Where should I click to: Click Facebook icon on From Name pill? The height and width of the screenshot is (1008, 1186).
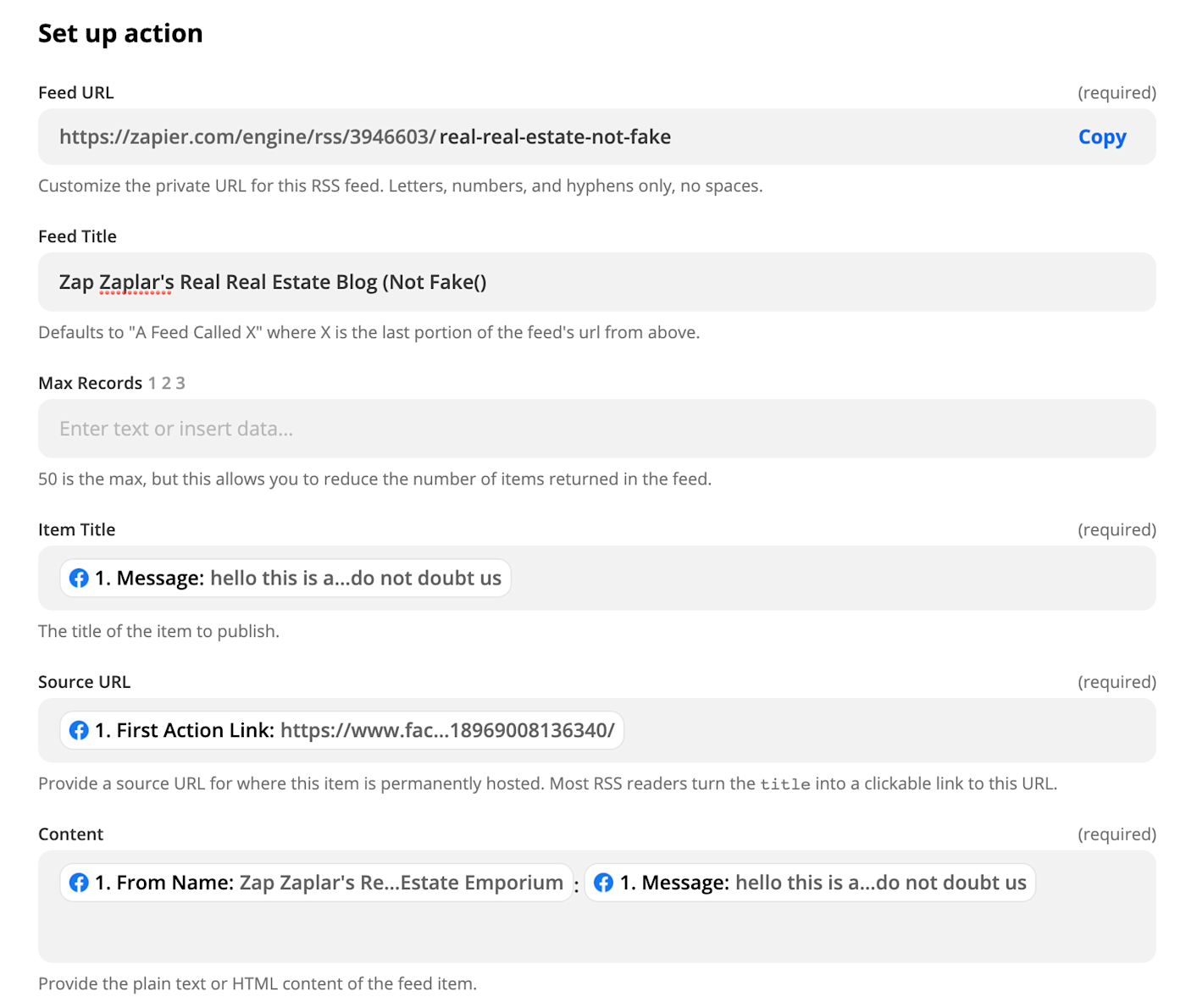(x=79, y=883)
